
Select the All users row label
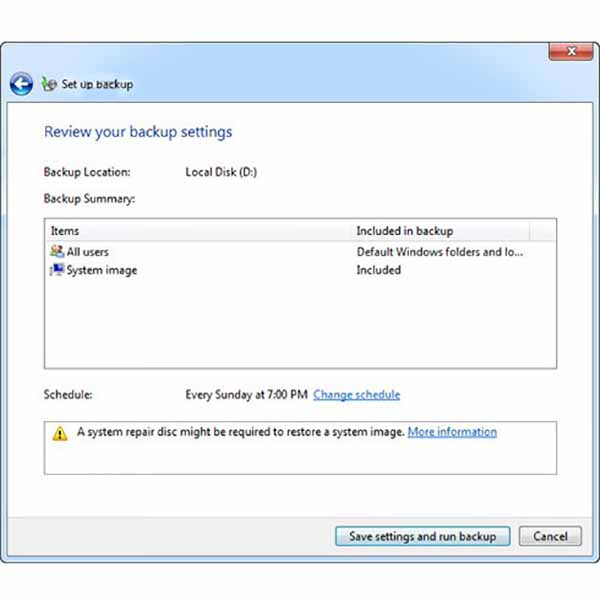[88, 252]
